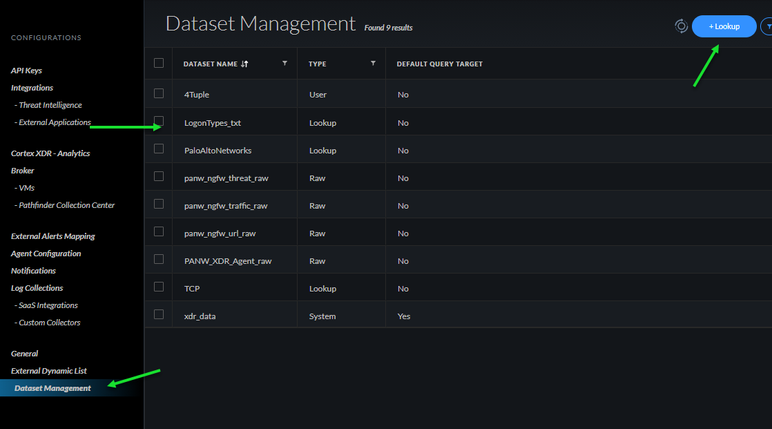This screenshot has height=429, width=772.
Task: Click the Default Query Target column header
Action: [439, 64]
